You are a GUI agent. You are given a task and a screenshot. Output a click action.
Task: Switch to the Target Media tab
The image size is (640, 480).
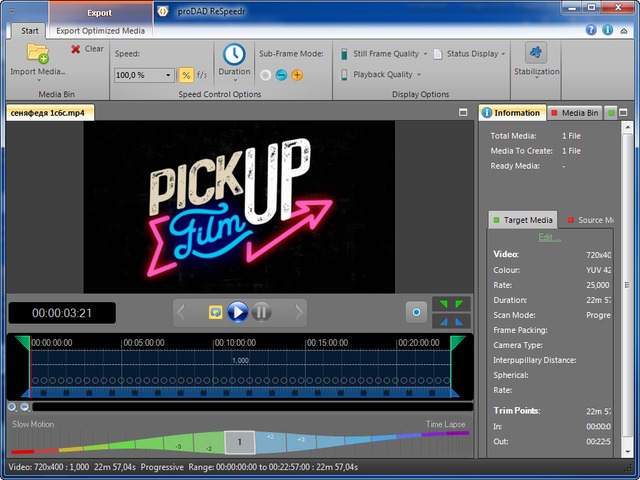click(x=522, y=220)
